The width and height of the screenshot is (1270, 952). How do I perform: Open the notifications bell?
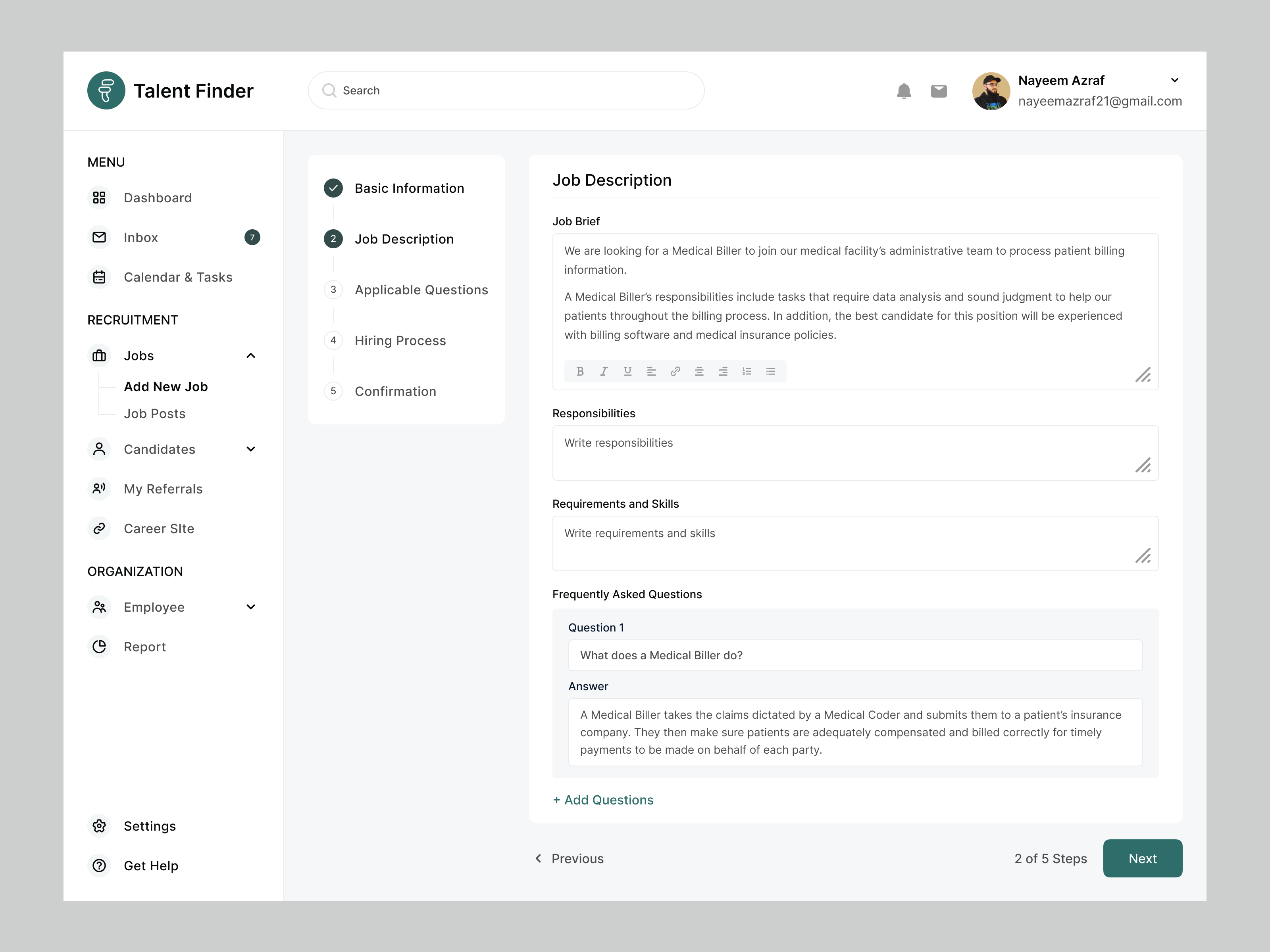click(904, 91)
